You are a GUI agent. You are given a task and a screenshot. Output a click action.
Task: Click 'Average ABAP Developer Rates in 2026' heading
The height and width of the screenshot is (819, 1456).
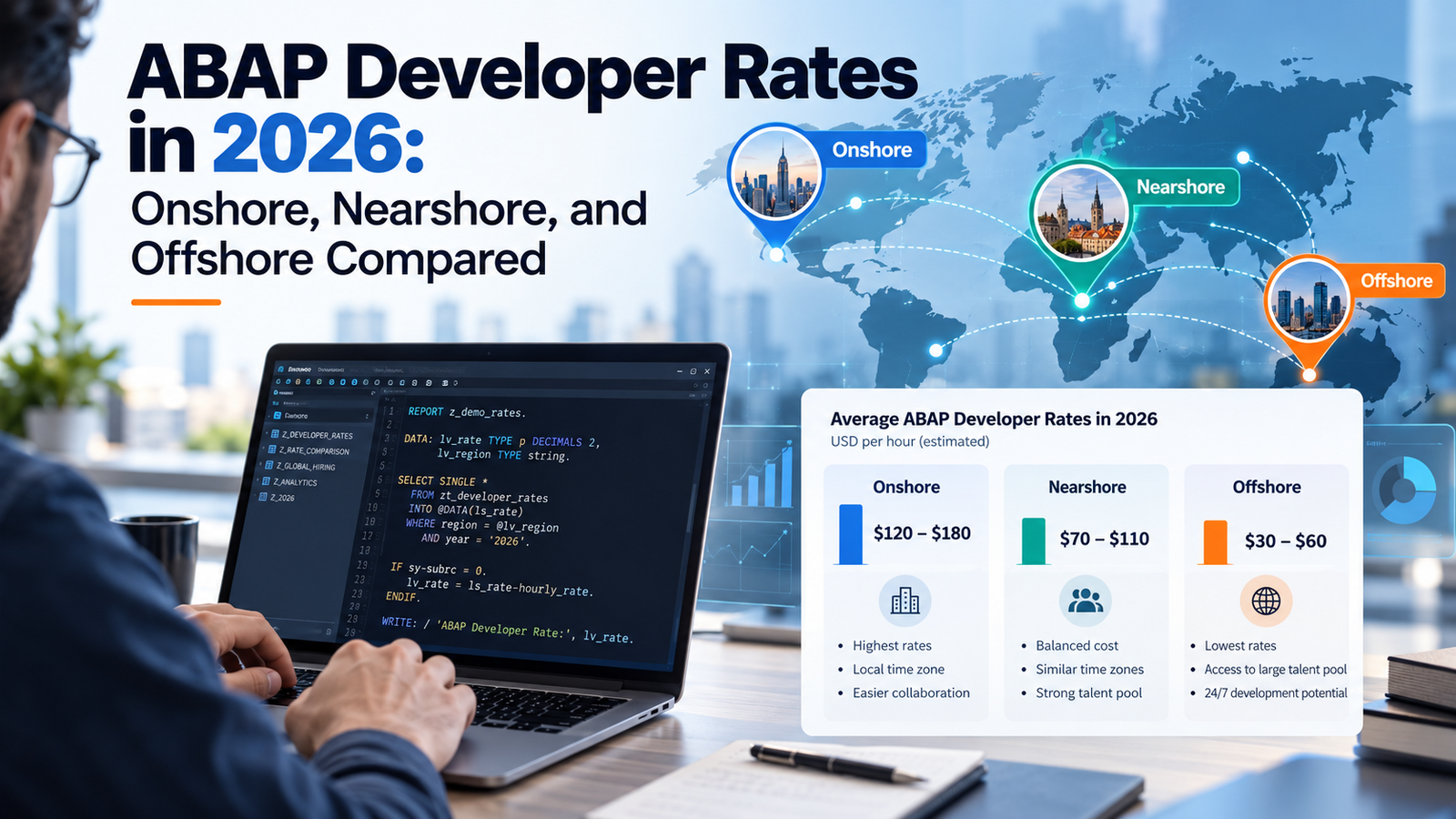(994, 420)
